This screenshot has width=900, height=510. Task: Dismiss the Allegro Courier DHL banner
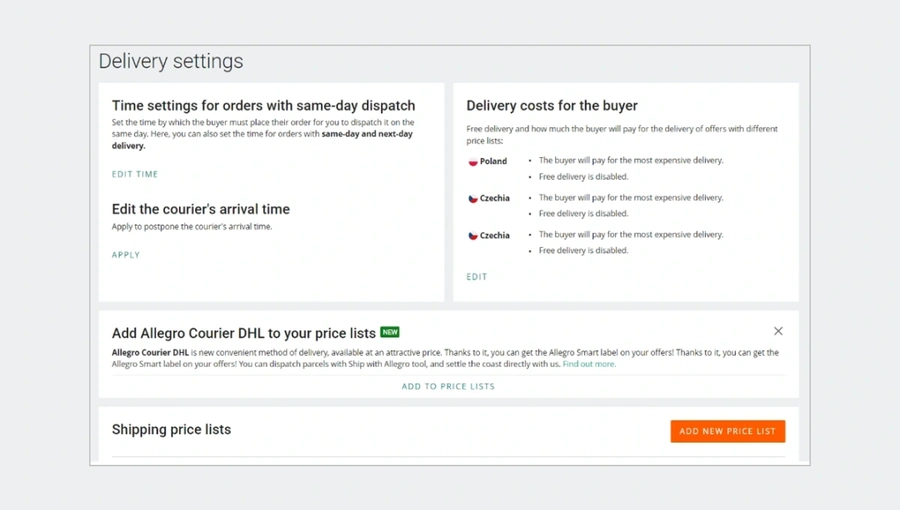pos(778,331)
